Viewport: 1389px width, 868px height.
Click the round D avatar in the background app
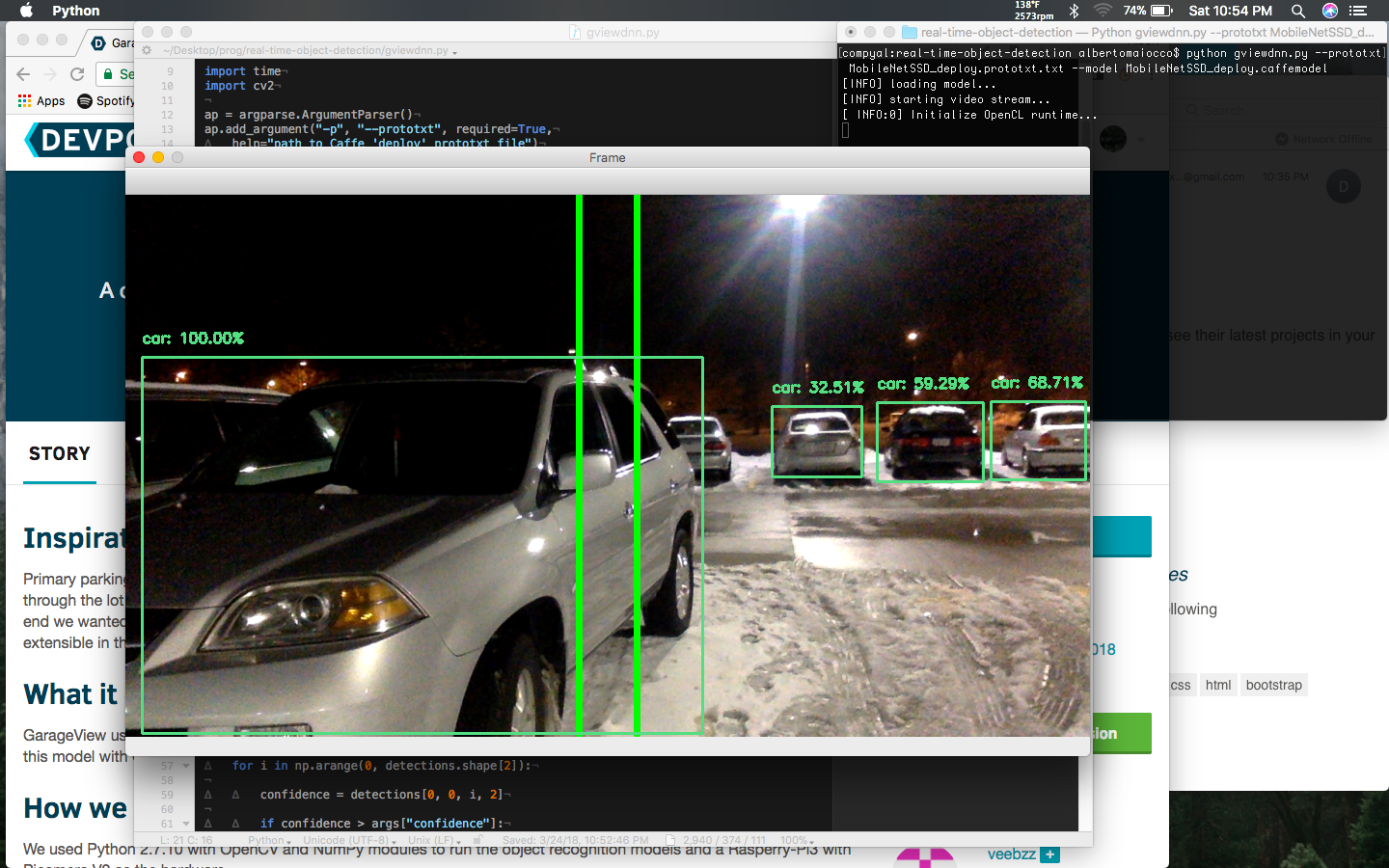tap(1344, 186)
